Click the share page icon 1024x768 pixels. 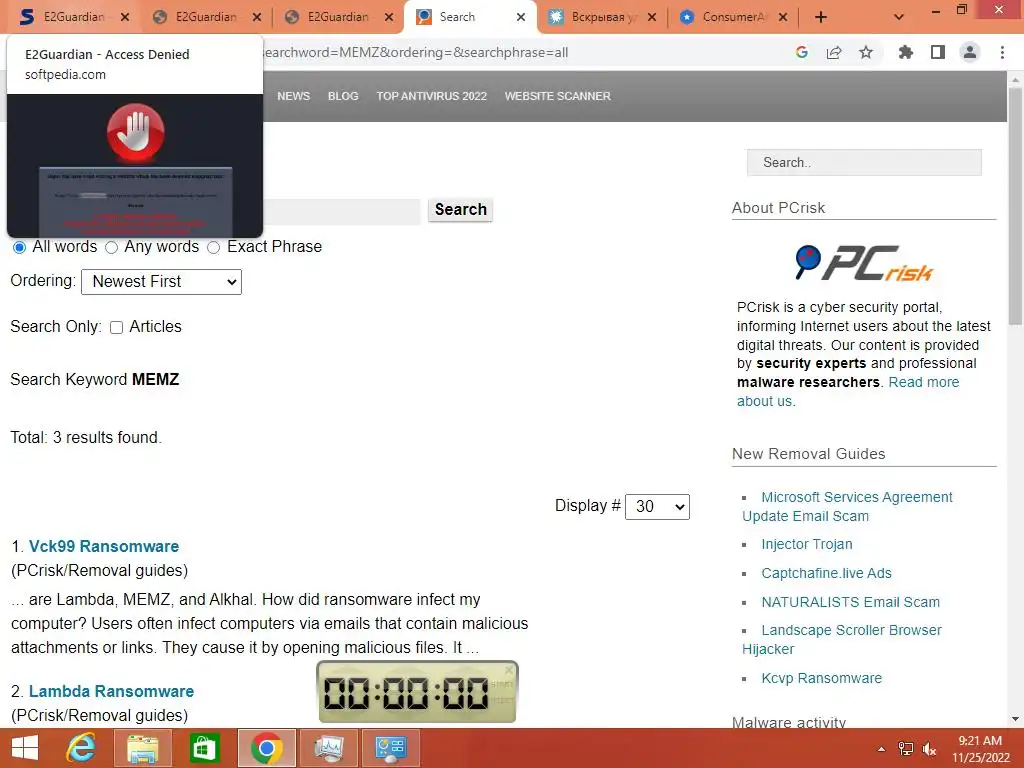(x=834, y=52)
